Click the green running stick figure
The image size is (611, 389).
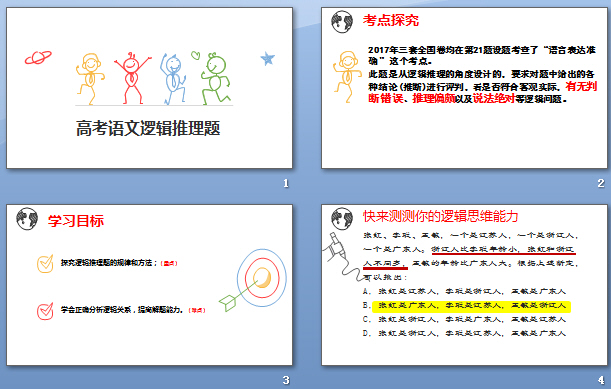click(215, 78)
